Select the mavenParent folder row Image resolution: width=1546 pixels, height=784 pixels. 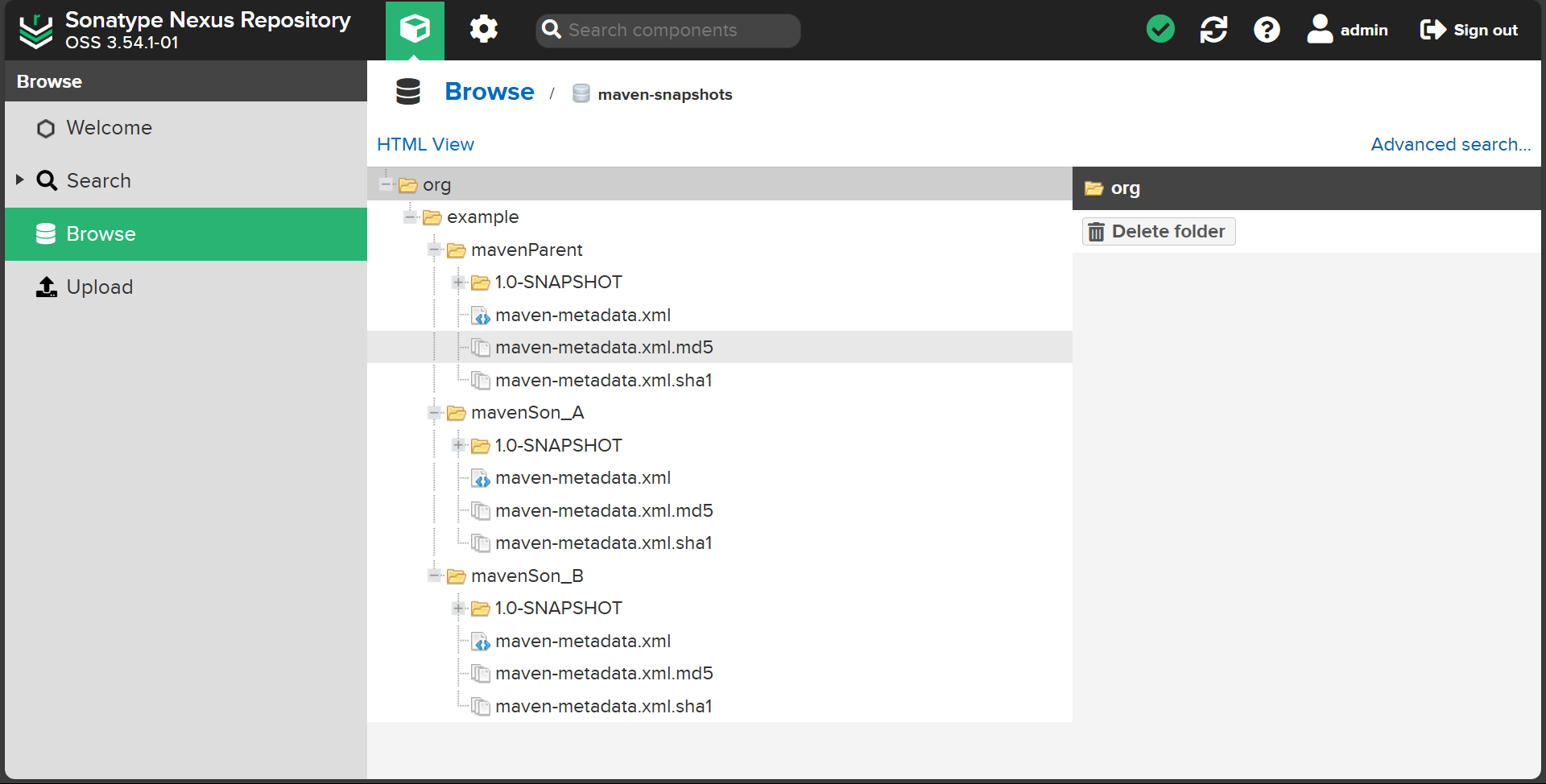(720, 250)
